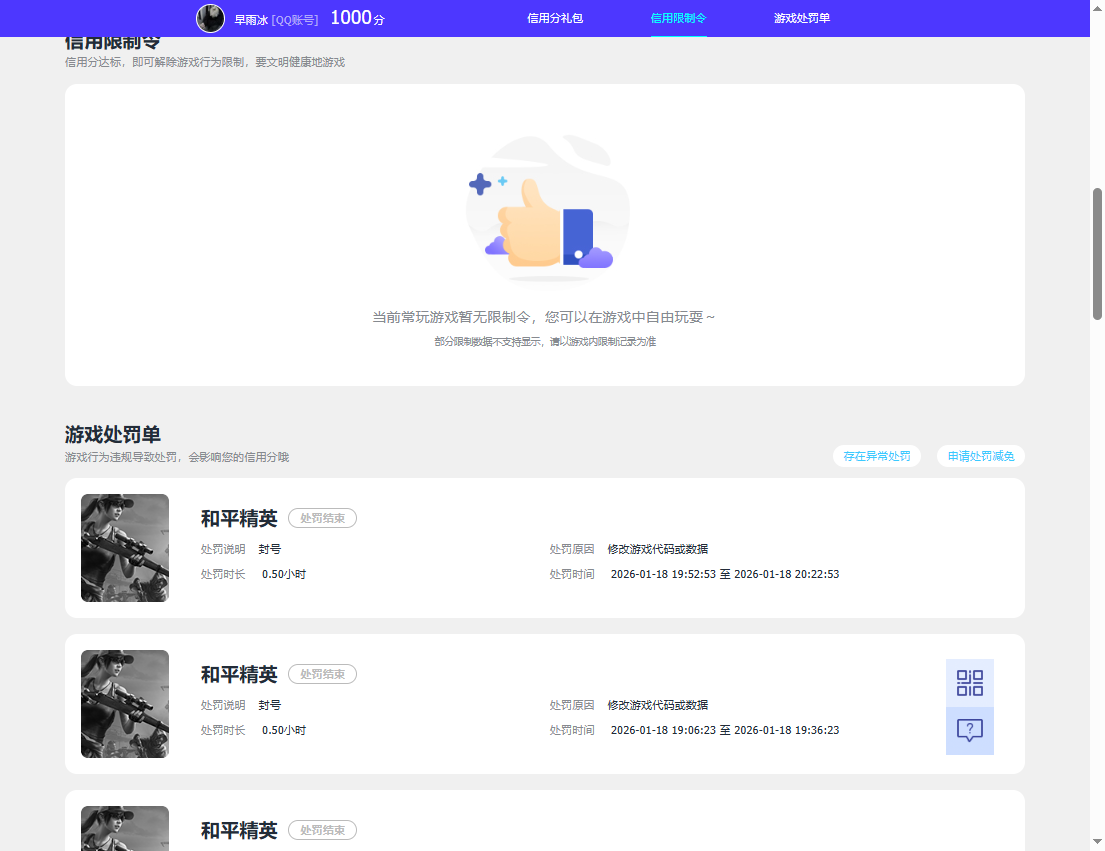
Task: Click the user avatar in header
Action: 210,18
